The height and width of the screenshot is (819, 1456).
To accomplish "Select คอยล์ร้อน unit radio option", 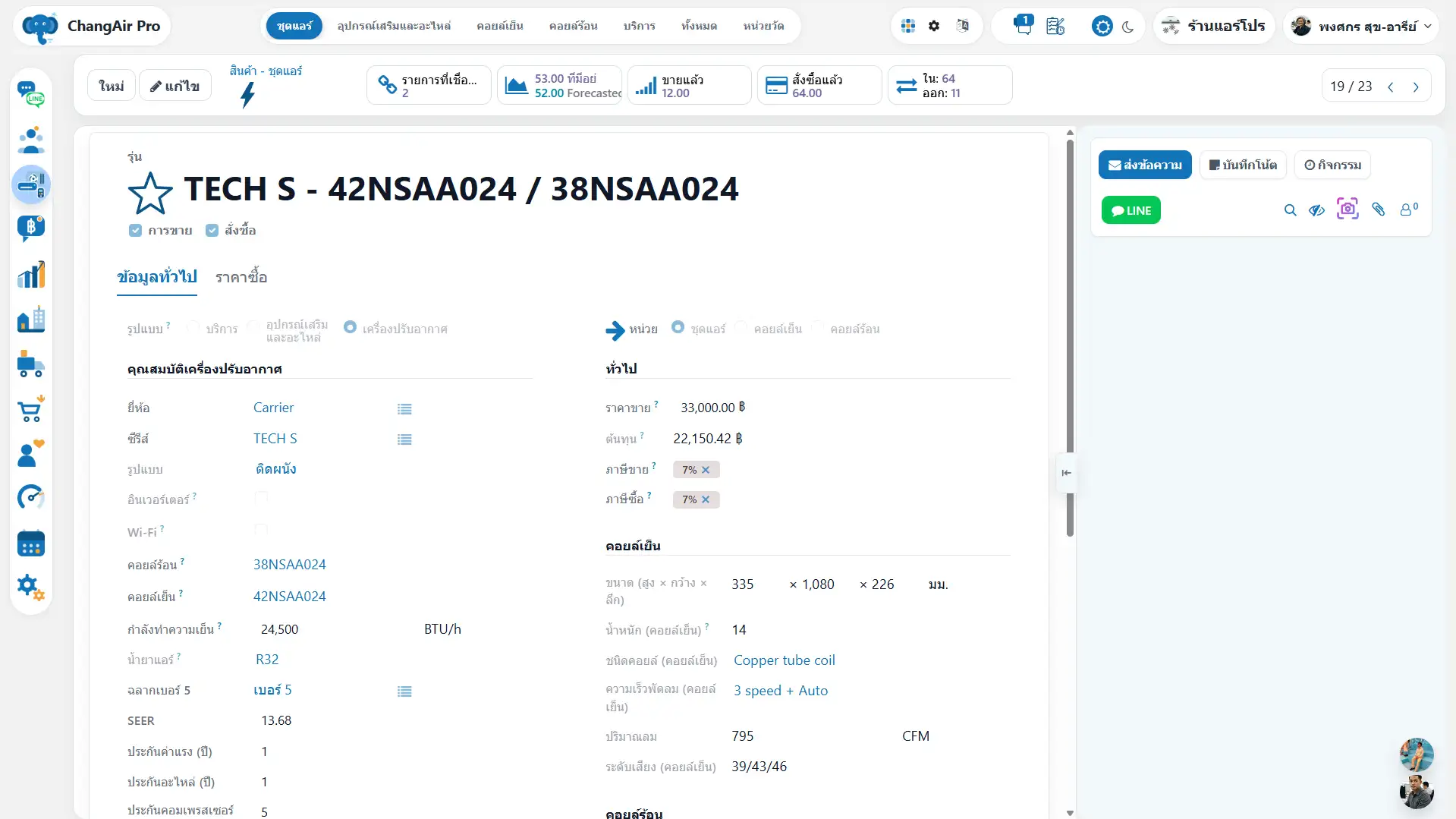I will click(x=817, y=328).
